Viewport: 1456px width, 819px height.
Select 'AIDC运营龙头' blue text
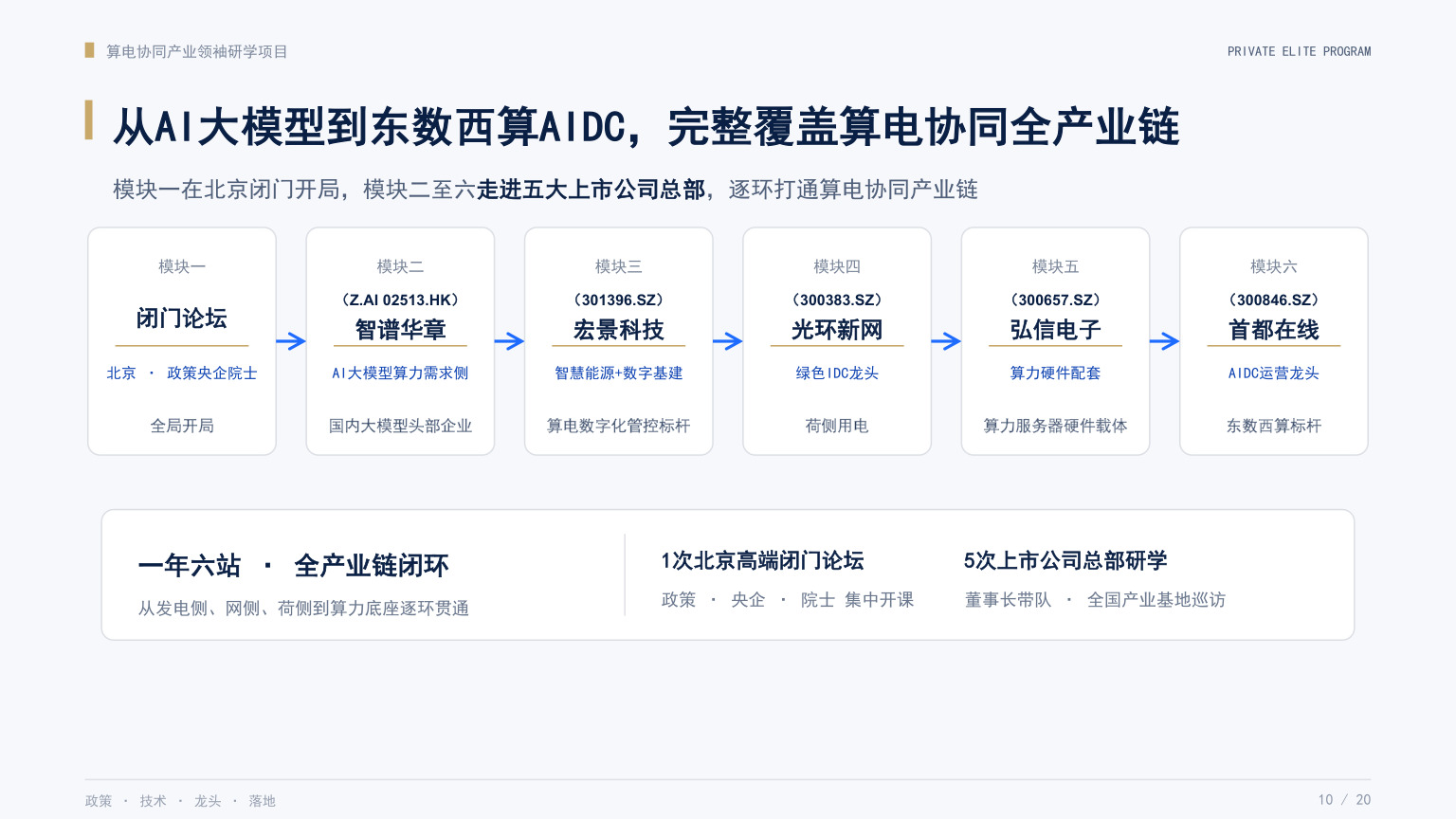[1274, 373]
